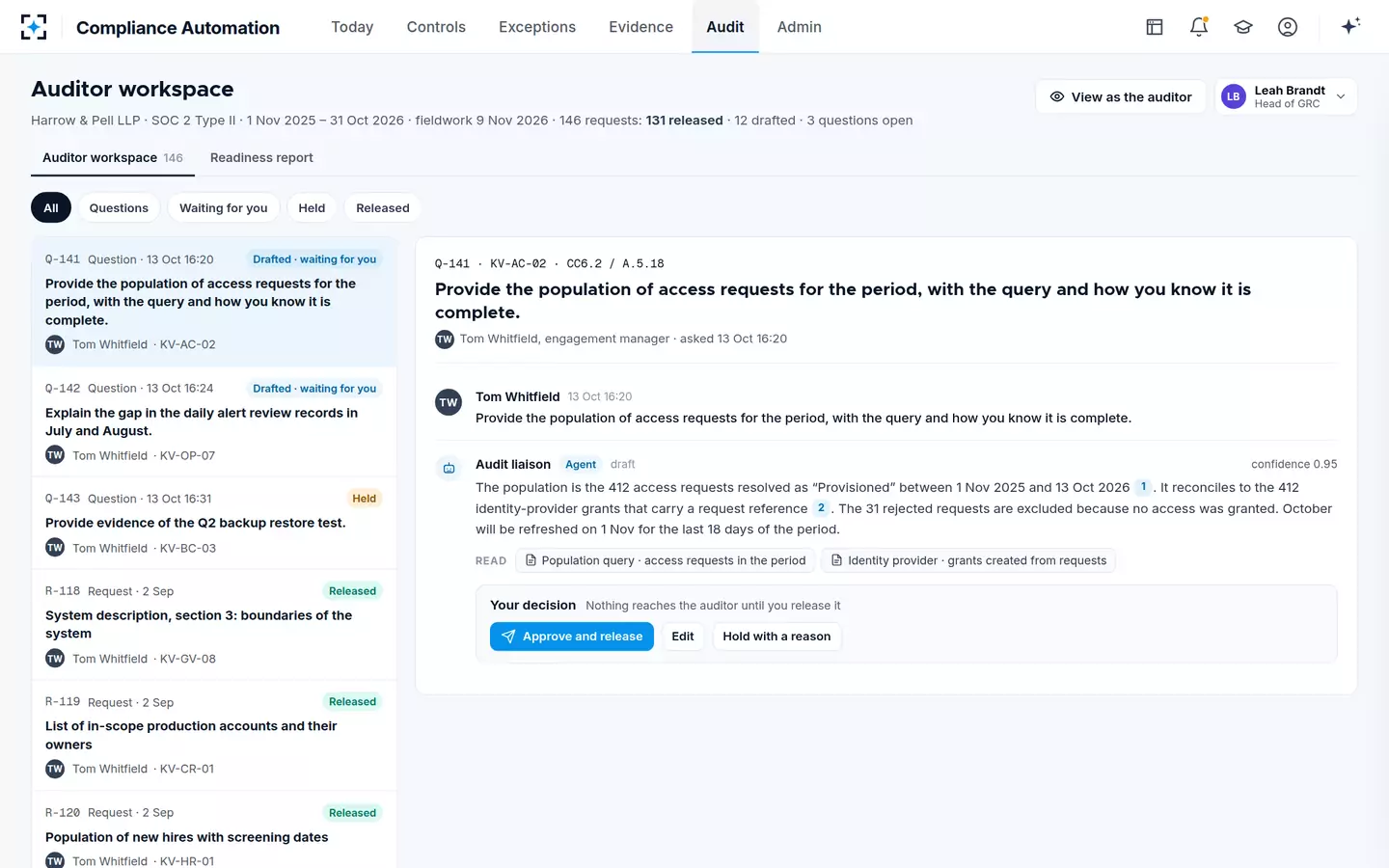Click the Audit liaison agent bot icon
Viewport: 1389px width, 868px height.
click(x=449, y=468)
